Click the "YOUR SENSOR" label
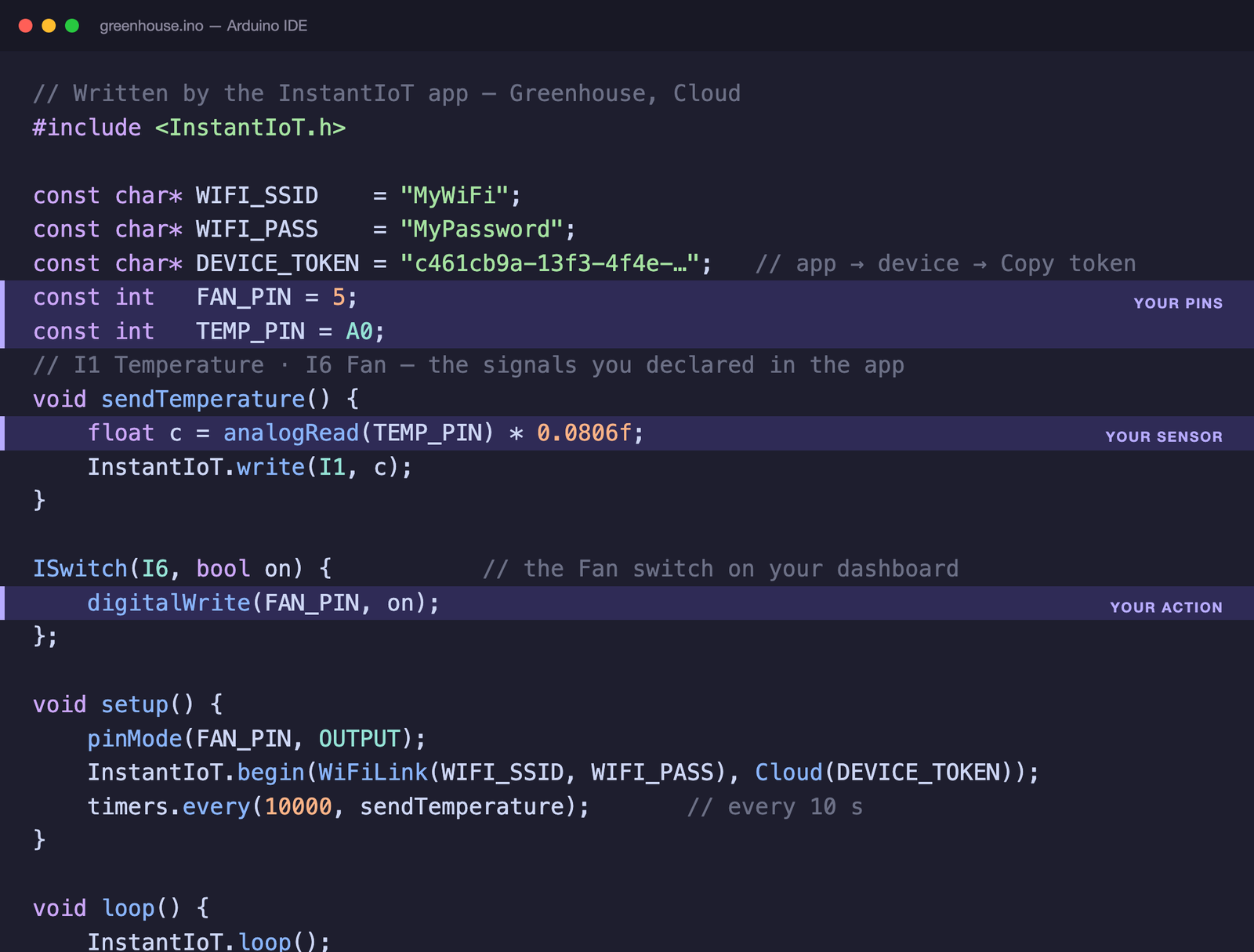Viewport: 1254px width, 952px height. 1164,436
